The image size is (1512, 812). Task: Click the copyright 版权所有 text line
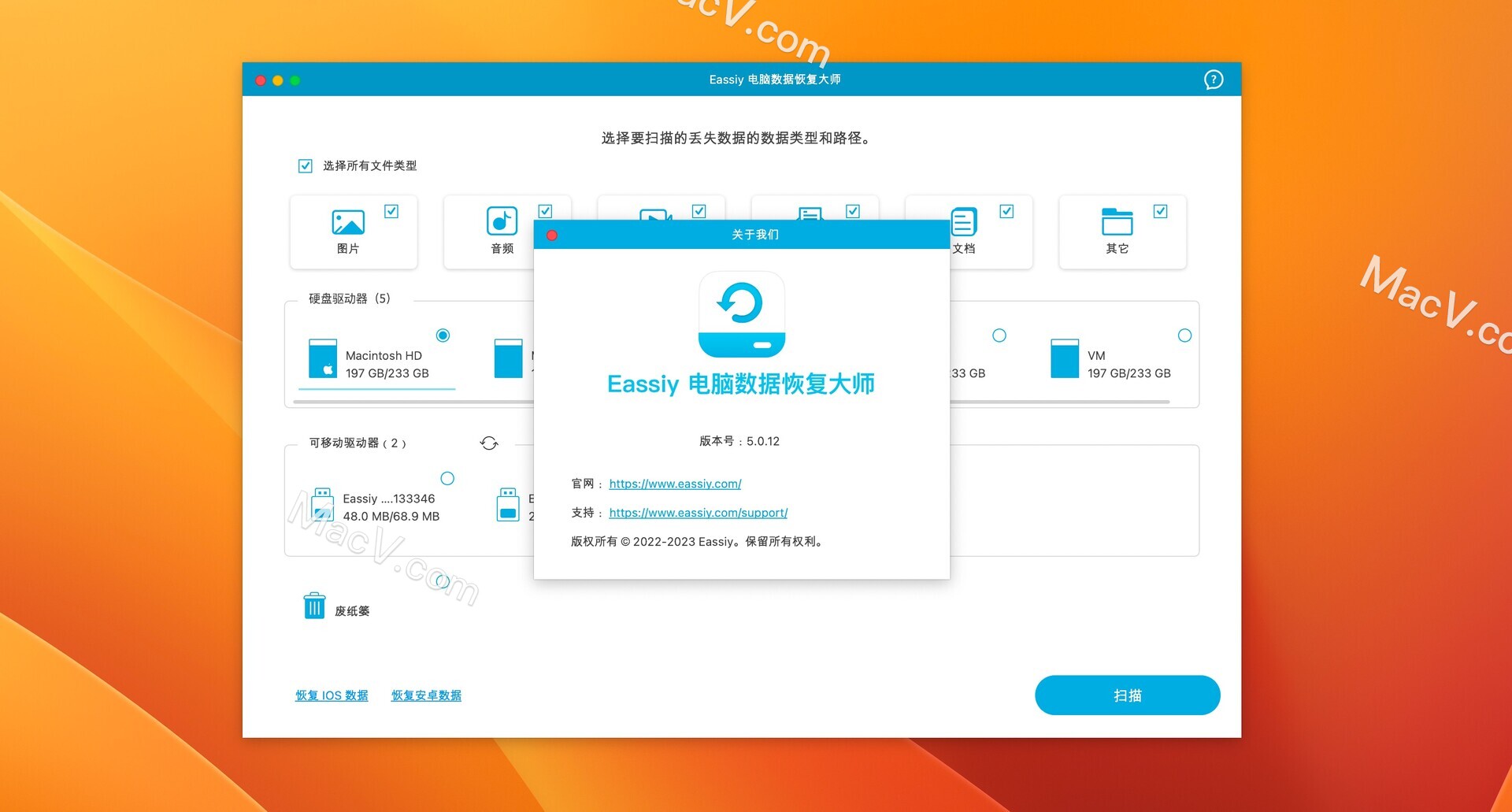pos(698,542)
